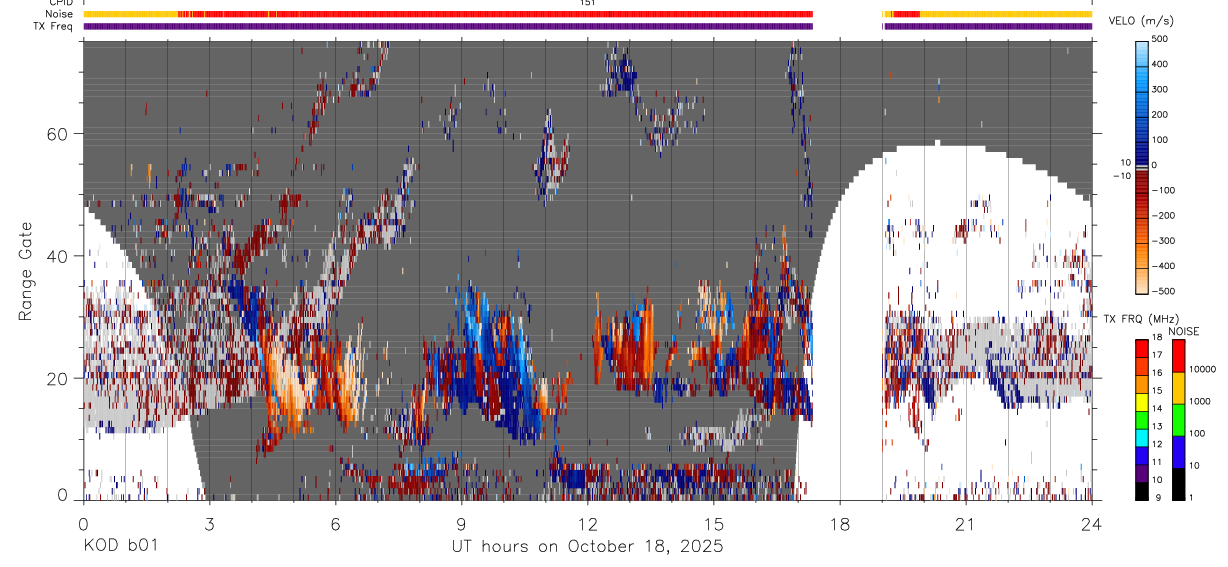1228x567 pixels.
Task: Click the −400 label on velocity scale
Action: pyautogui.click(x=1163, y=266)
